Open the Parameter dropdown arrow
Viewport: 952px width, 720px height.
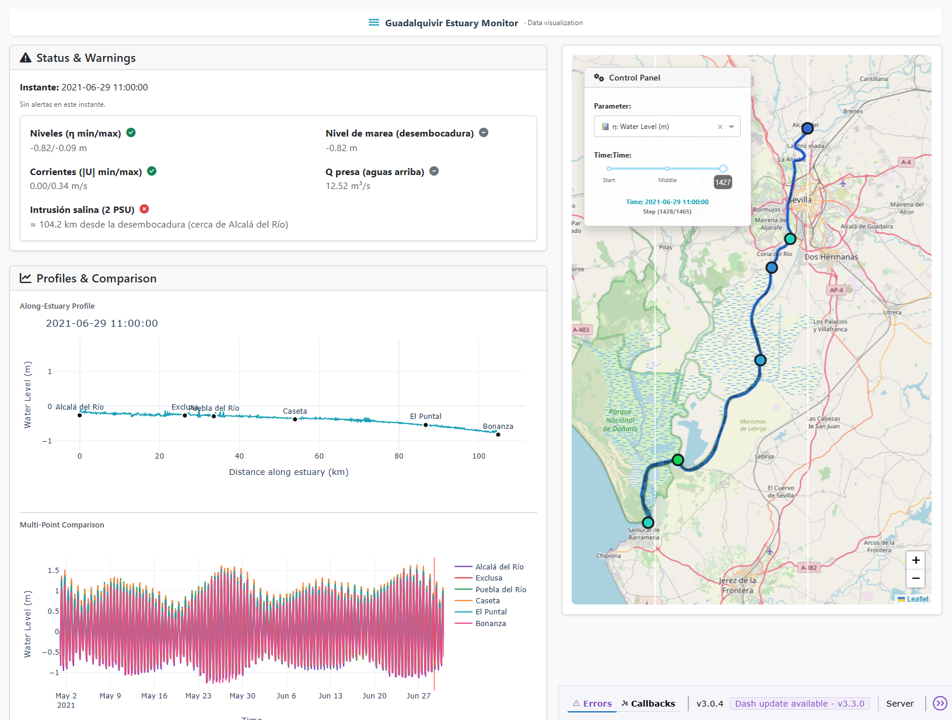pos(732,127)
